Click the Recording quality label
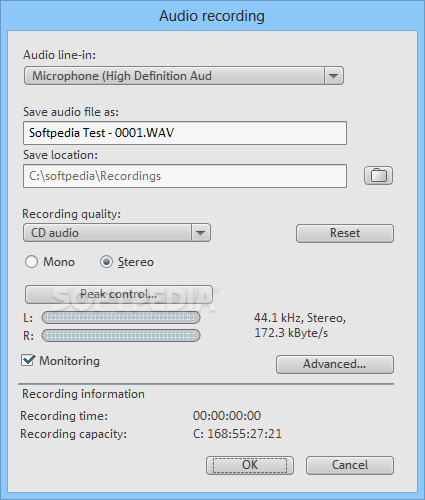The image size is (425, 500). tap(71, 214)
